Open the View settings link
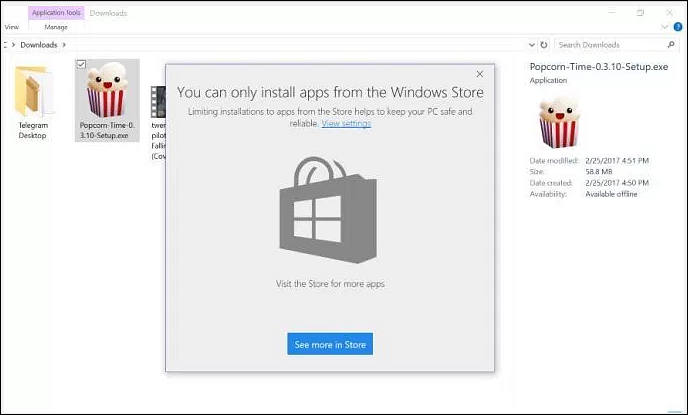 coord(346,123)
